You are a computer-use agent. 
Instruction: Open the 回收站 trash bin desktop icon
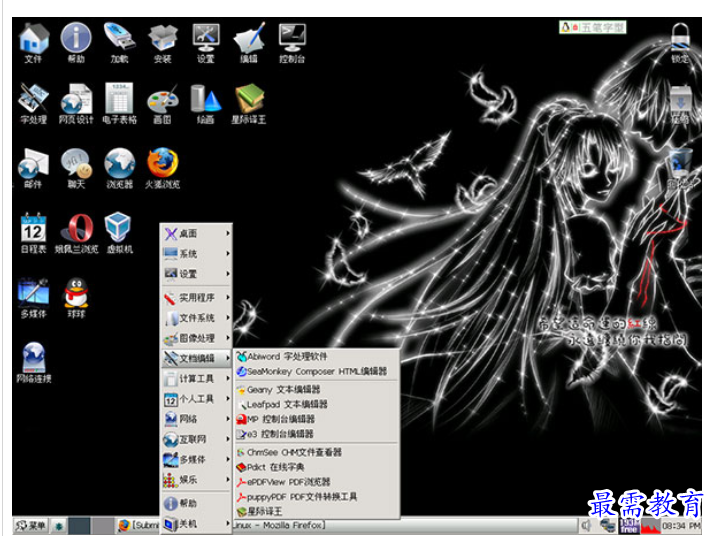(x=680, y=168)
